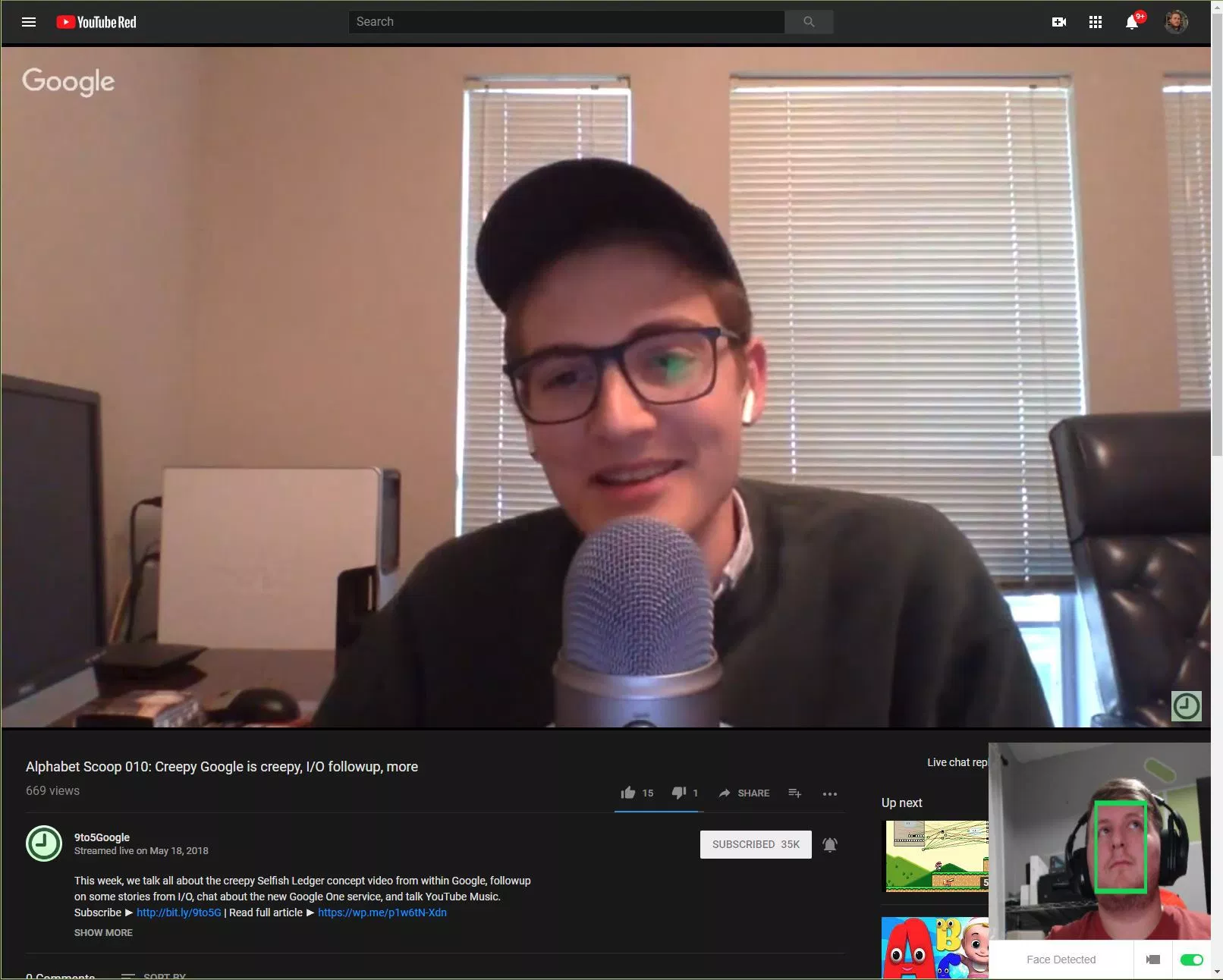Click the YouTube Red logo
The width and height of the screenshot is (1223, 980).
[96, 22]
